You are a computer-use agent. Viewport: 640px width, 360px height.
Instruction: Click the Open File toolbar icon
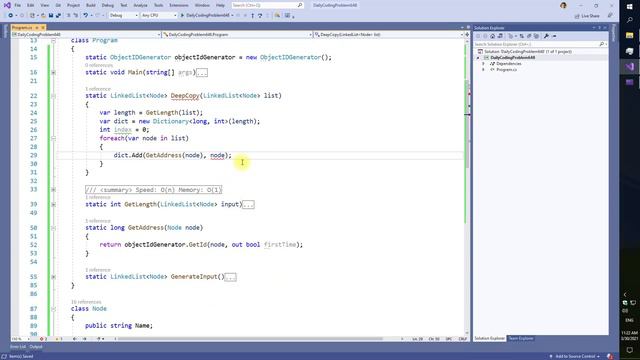point(43,16)
